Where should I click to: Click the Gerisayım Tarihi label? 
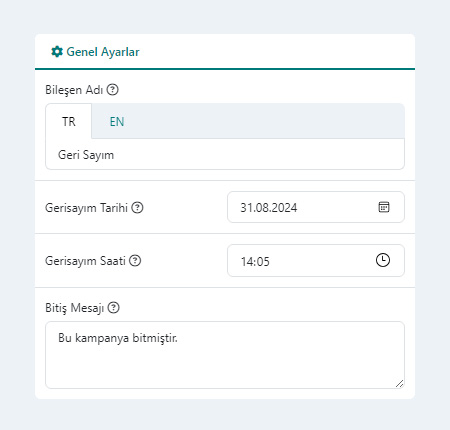pyautogui.click(x=86, y=208)
